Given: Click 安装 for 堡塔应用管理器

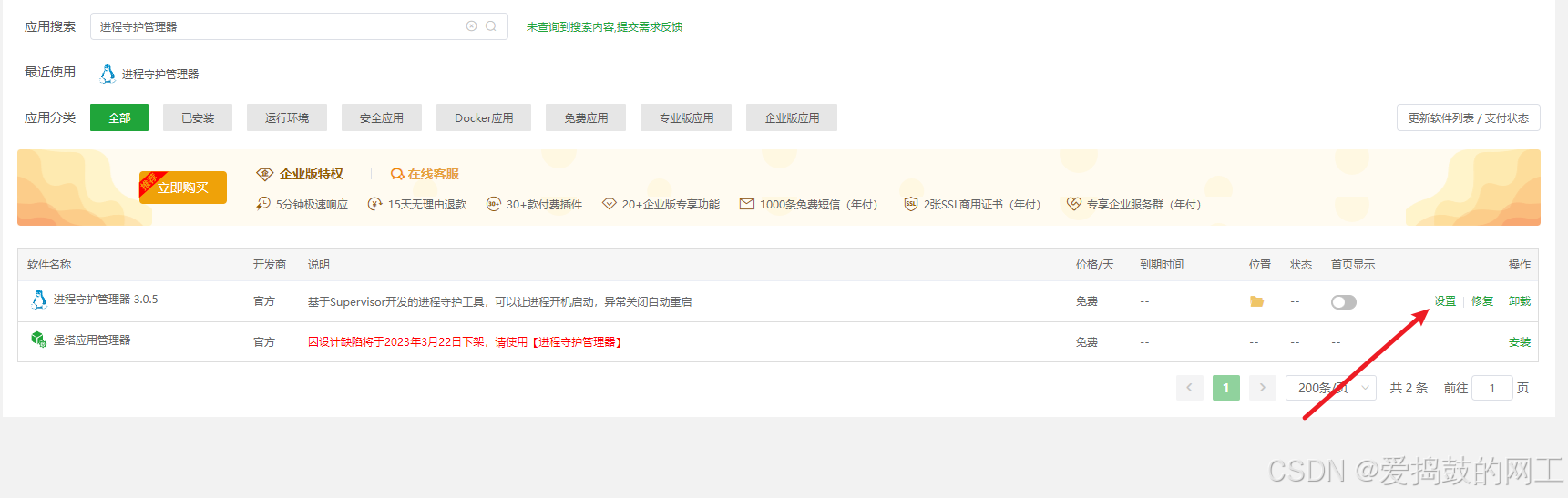Looking at the screenshot, I should point(1520,342).
